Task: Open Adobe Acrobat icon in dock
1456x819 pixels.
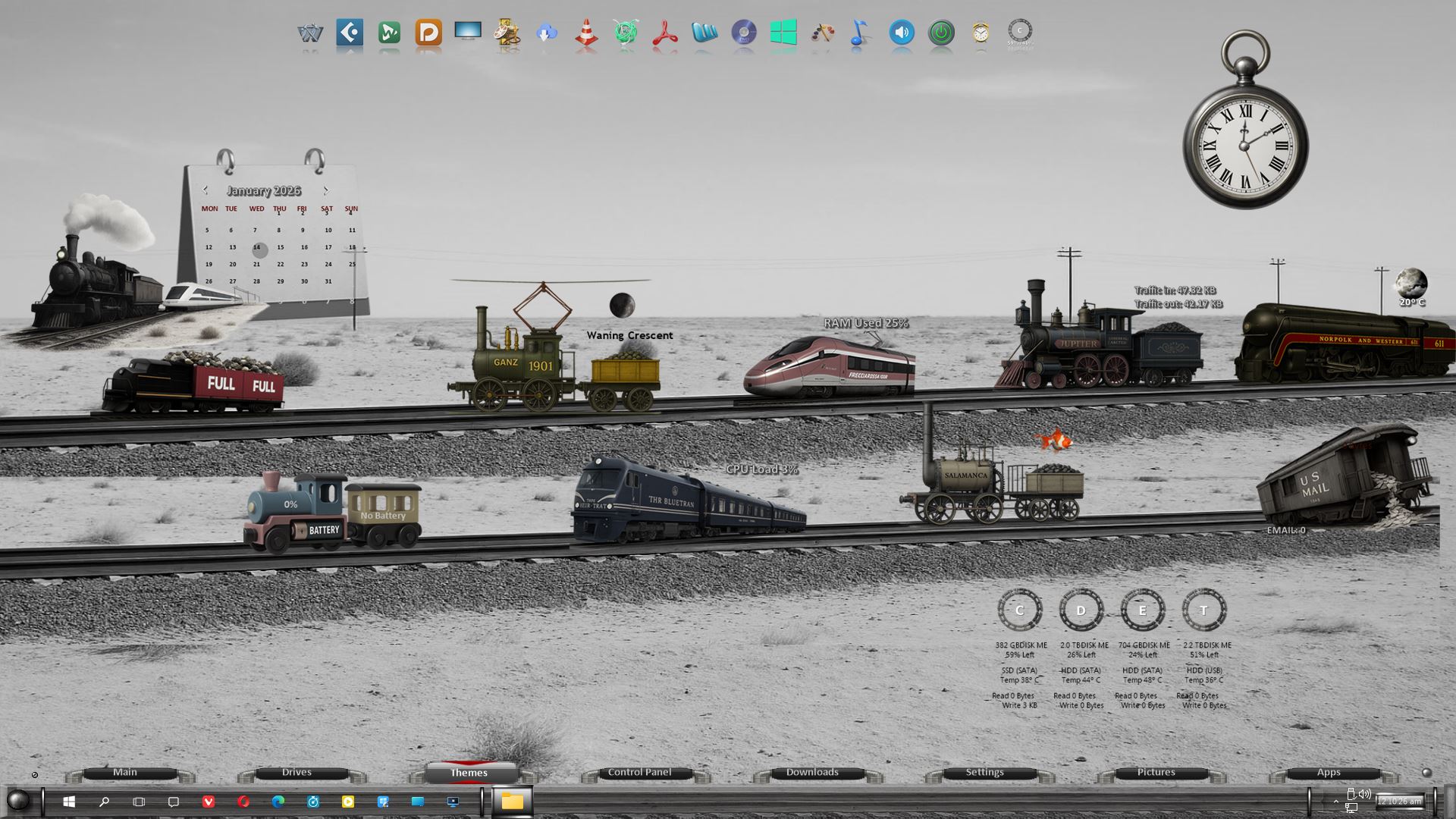Action: click(665, 33)
